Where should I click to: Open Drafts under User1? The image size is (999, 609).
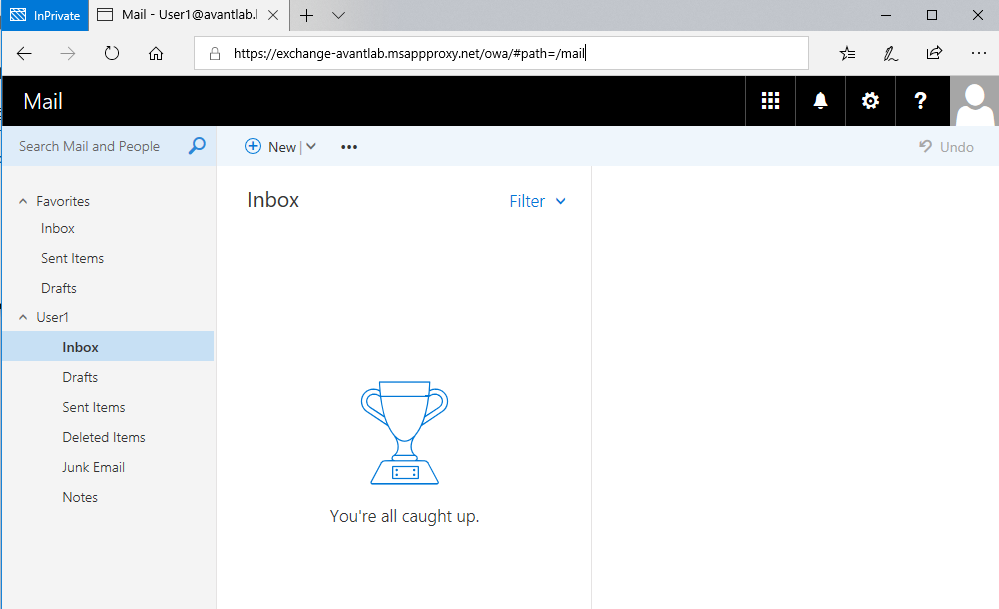pos(80,377)
